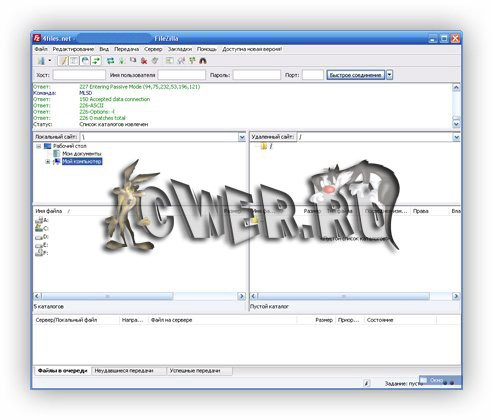Click the Хост input field
The image size is (493, 420).
79,75
